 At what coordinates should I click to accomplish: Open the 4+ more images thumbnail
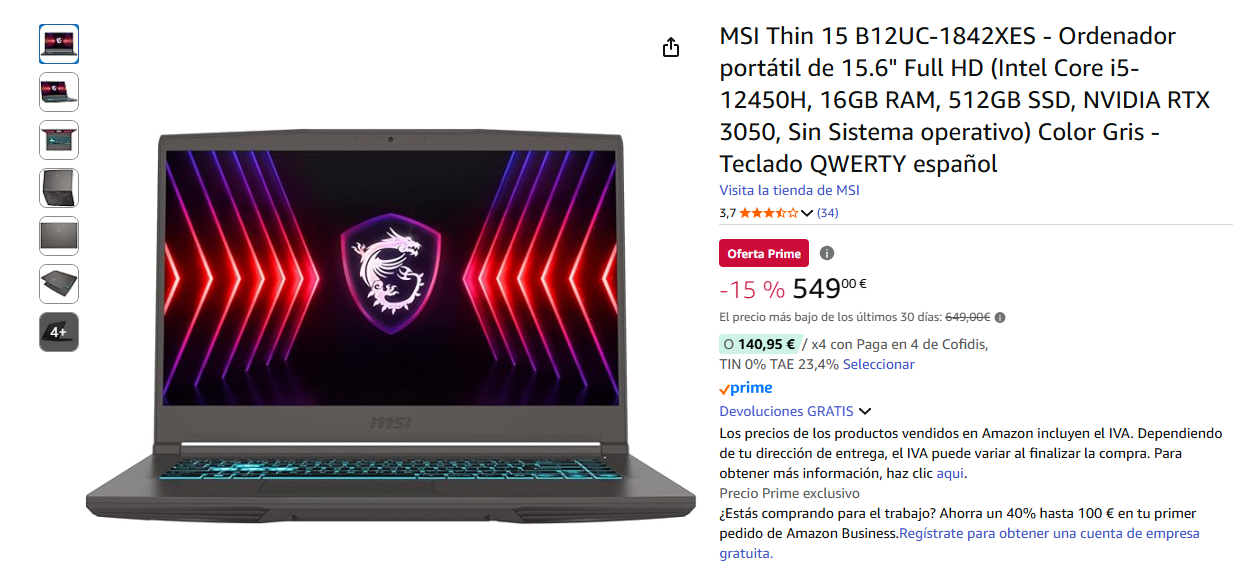[59, 332]
